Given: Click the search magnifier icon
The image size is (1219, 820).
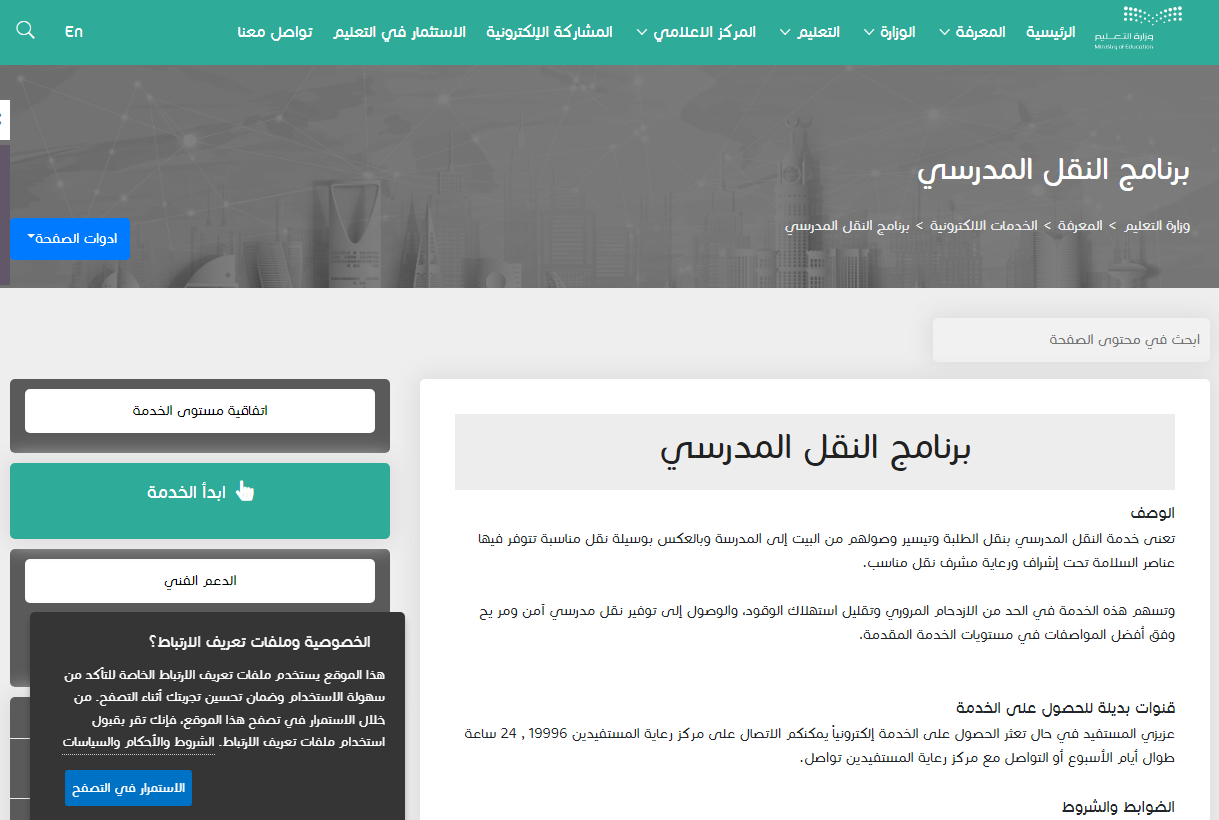Looking at the screenshot, I should (x=26, y=31).
